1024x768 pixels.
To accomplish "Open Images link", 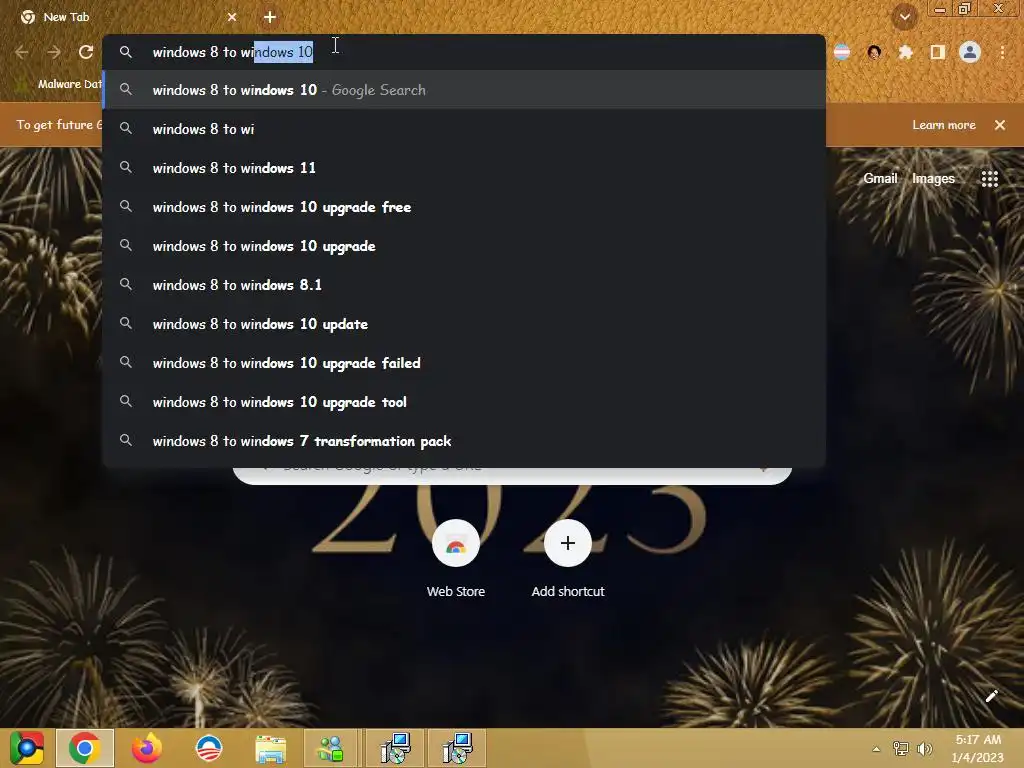I will [x=933, y=178].
